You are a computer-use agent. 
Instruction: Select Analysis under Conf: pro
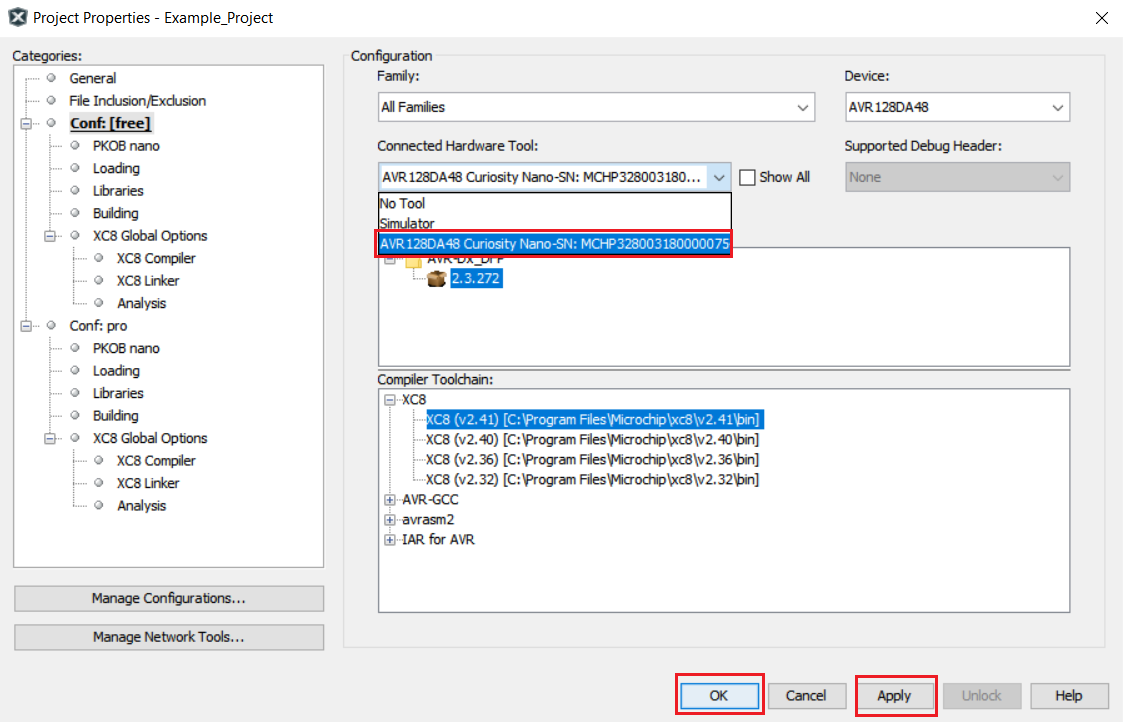[142, 506]
